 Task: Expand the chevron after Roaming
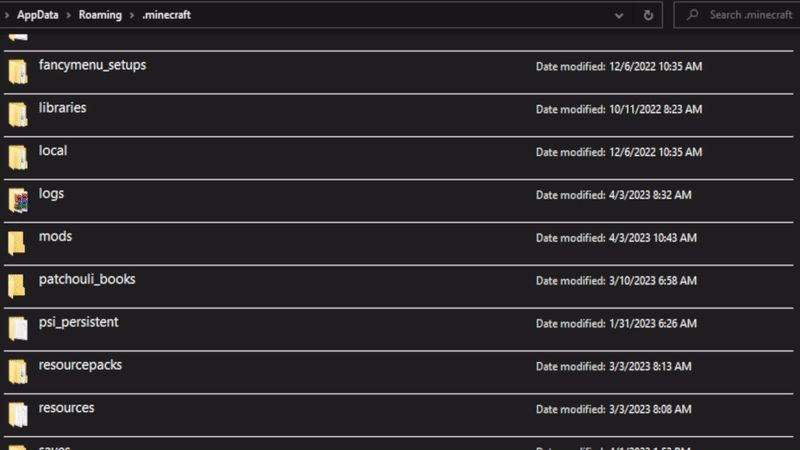pyautogui.click(x=132, y=15)
